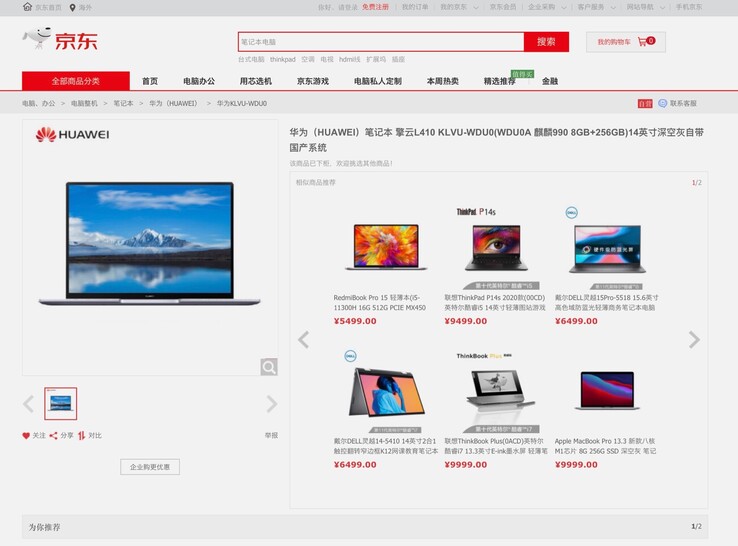Open the 精选推荐 nav tab
The image size is (738, 546).
click(x=499, y=81)
